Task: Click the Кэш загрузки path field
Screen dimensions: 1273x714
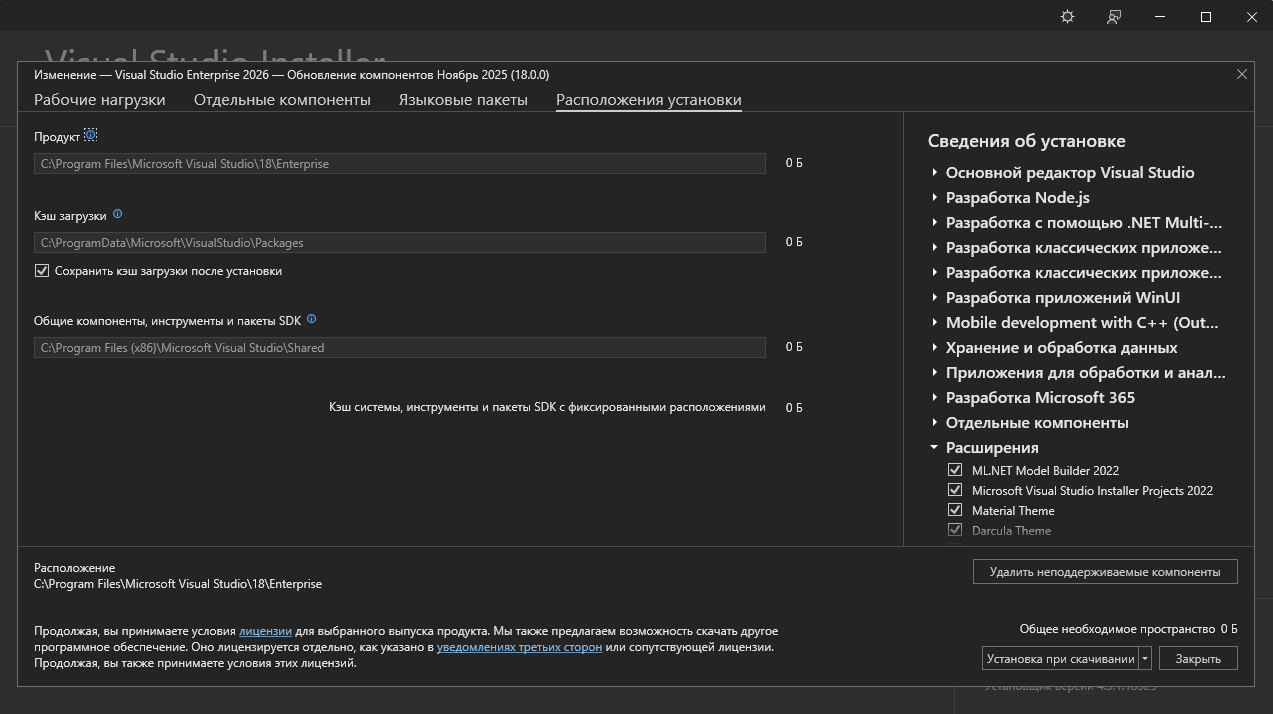Action: 400,243
